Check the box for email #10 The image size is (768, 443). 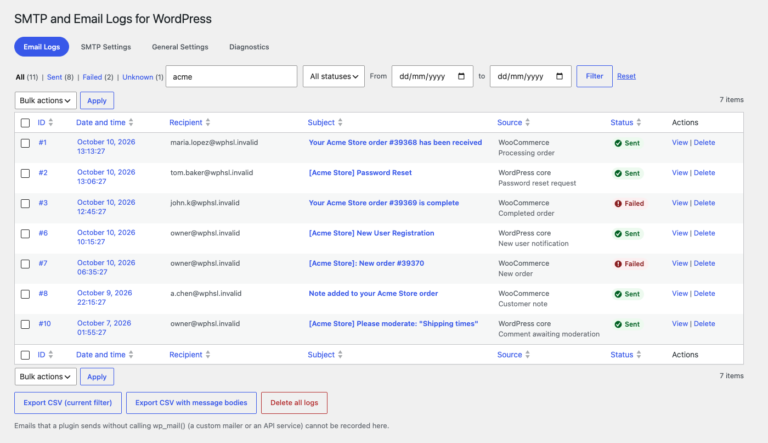[25, 324]
